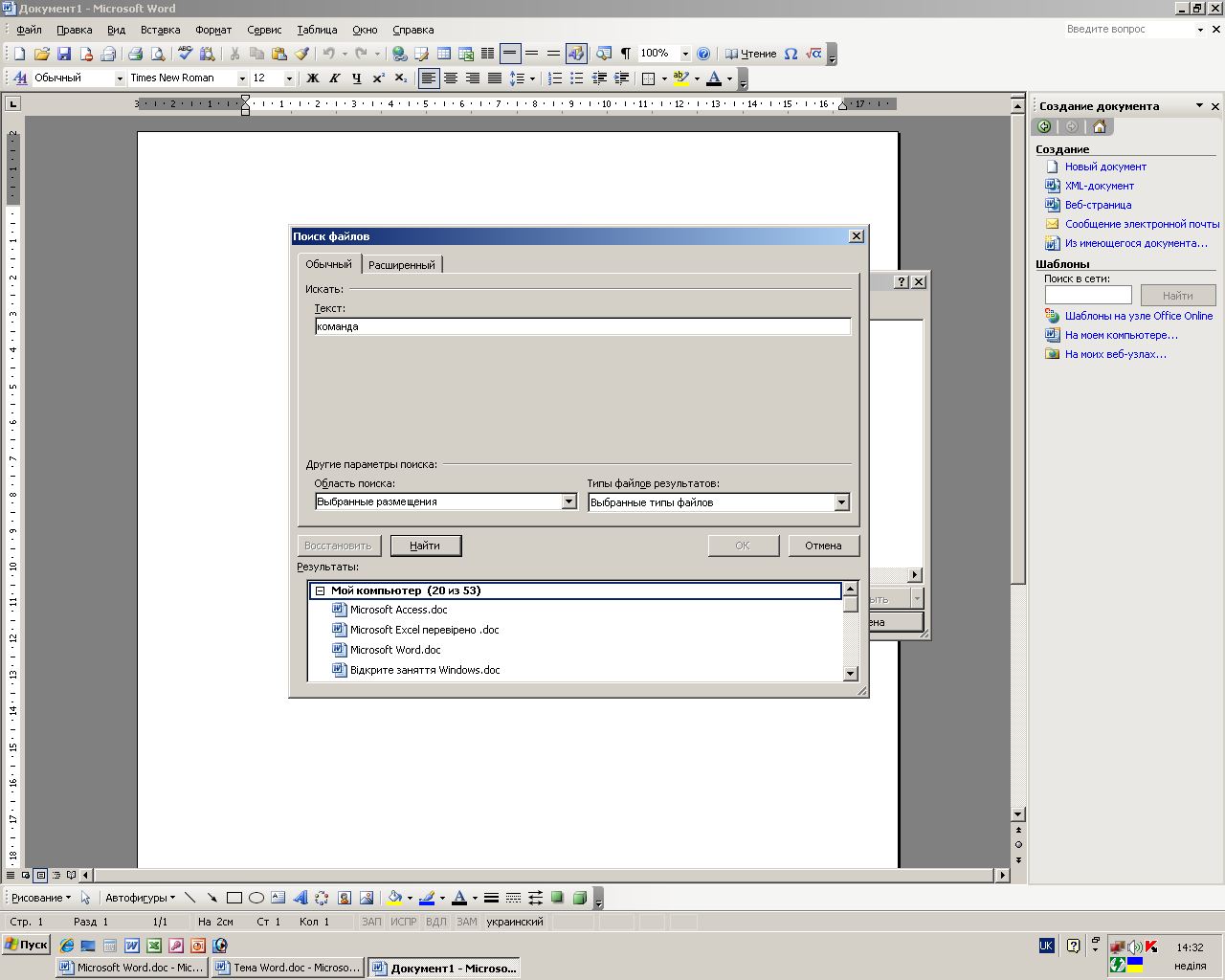Screen dimensions: 1225x980
Task: Collapse the 'Мой компьютер' results node
Action: point(321,591)
